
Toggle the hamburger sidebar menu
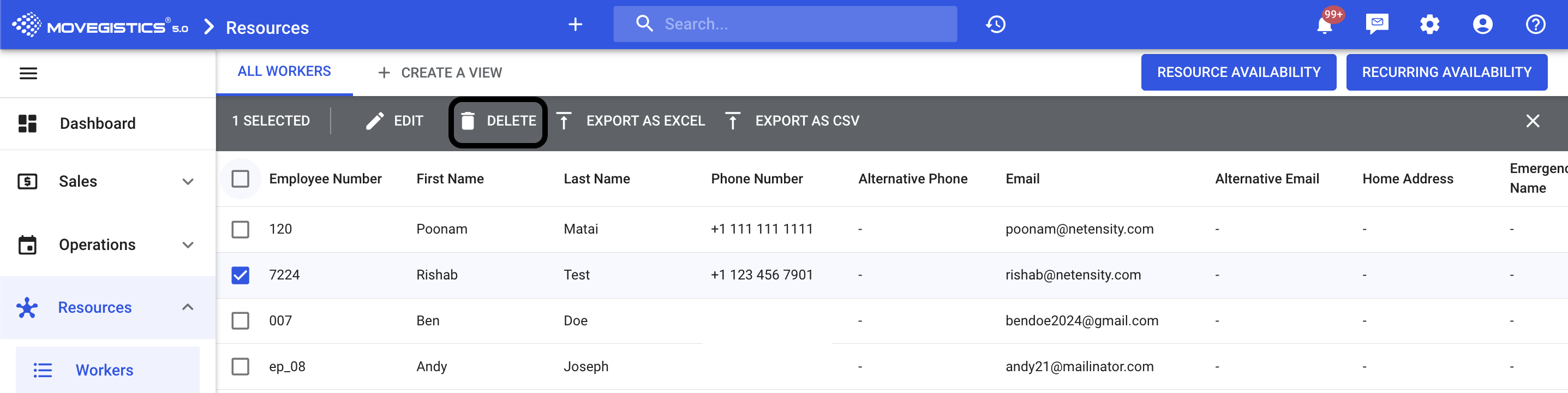pyautogui.click(x=28, y=74)
